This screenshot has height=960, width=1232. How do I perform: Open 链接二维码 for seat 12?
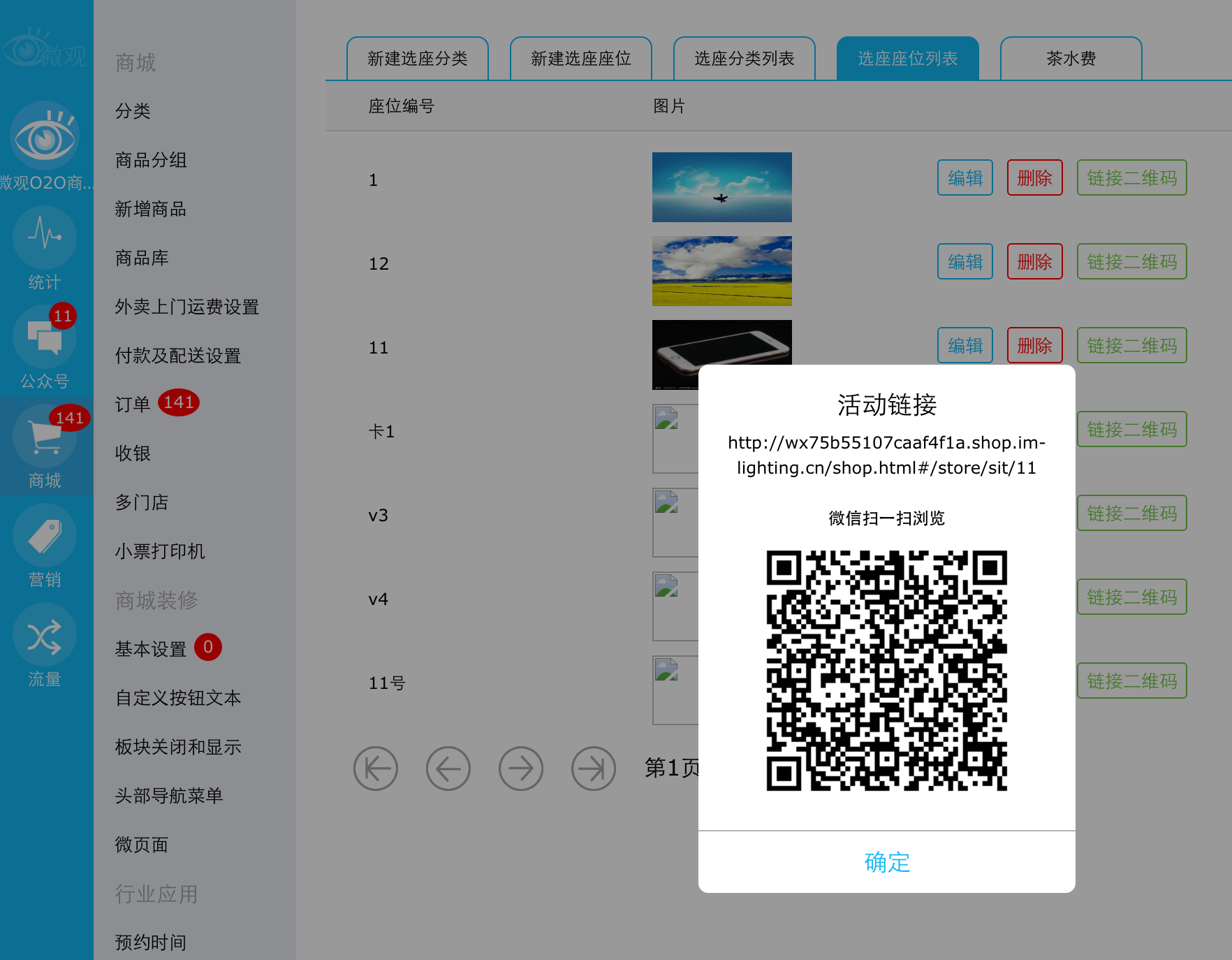[x=1132, y=261]
